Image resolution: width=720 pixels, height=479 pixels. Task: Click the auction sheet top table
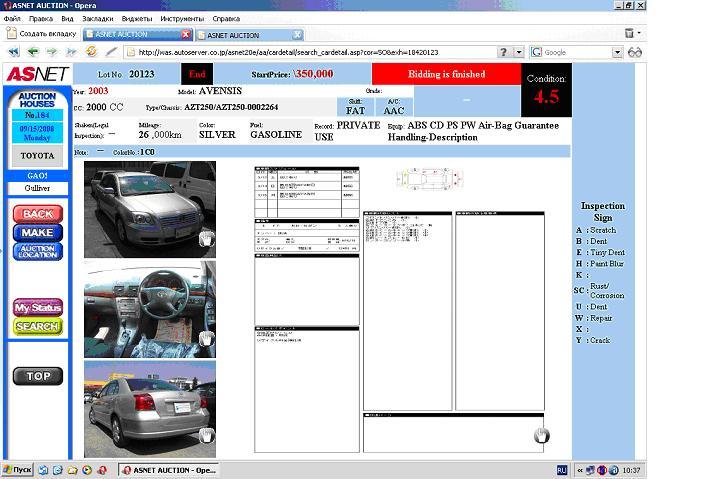point(307,192)
